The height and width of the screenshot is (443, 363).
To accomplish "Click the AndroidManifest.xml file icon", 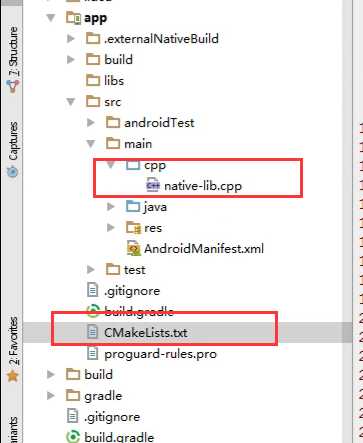I will pos(134,248).
